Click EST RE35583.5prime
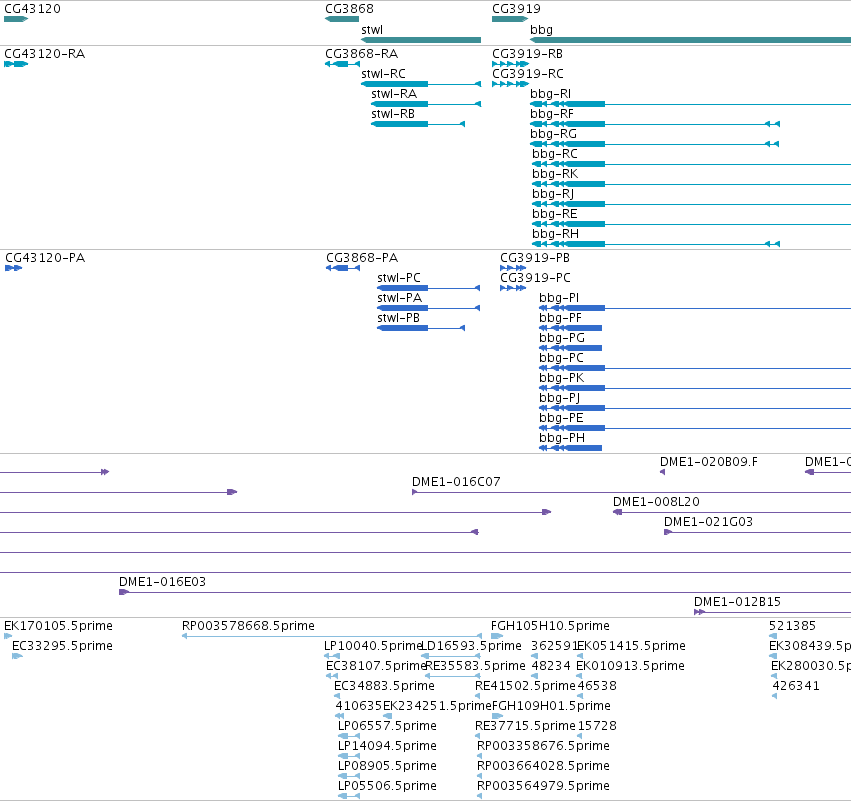The width and height of the screenshot is (851, 801). tap(453, 676)
